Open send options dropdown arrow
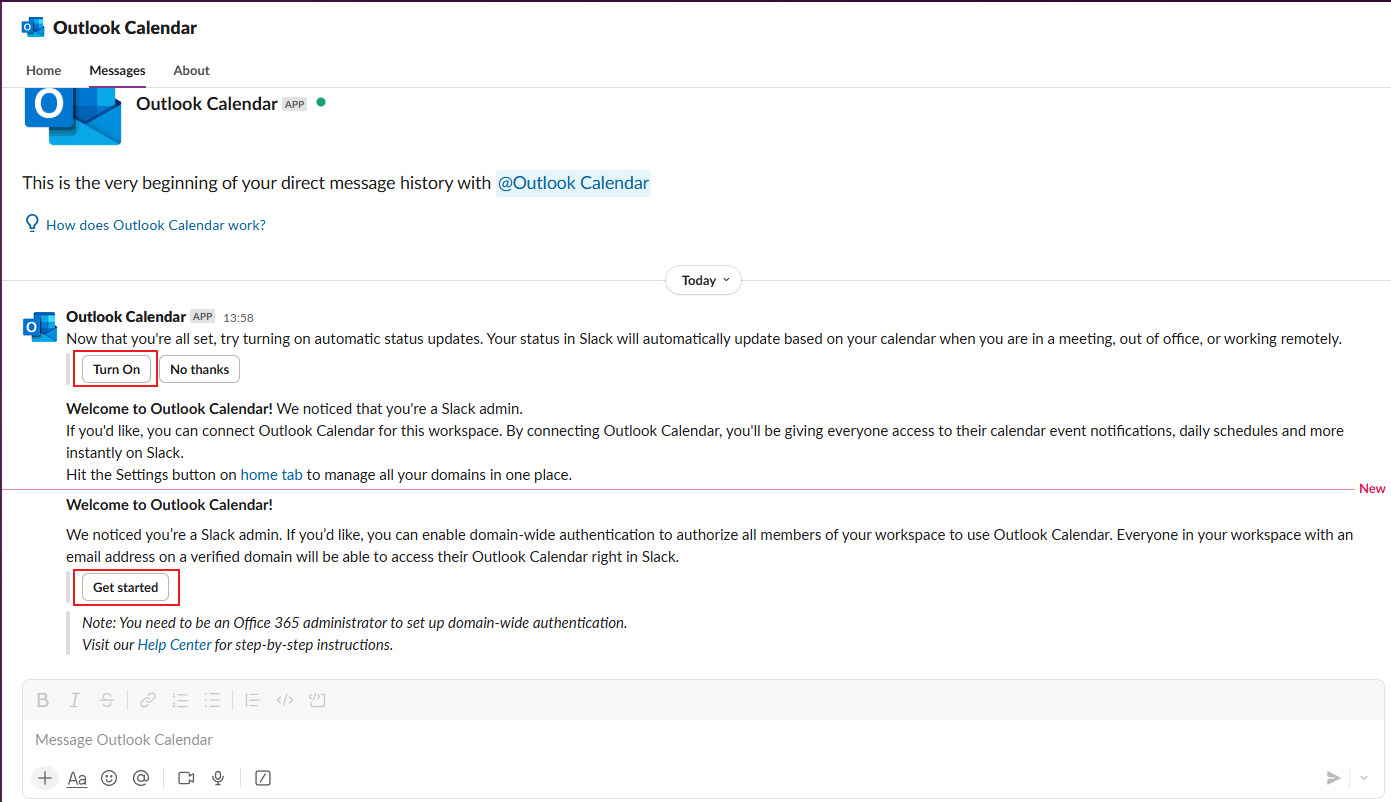Viewport: 1391px width, 802px height. (1365, 778)
